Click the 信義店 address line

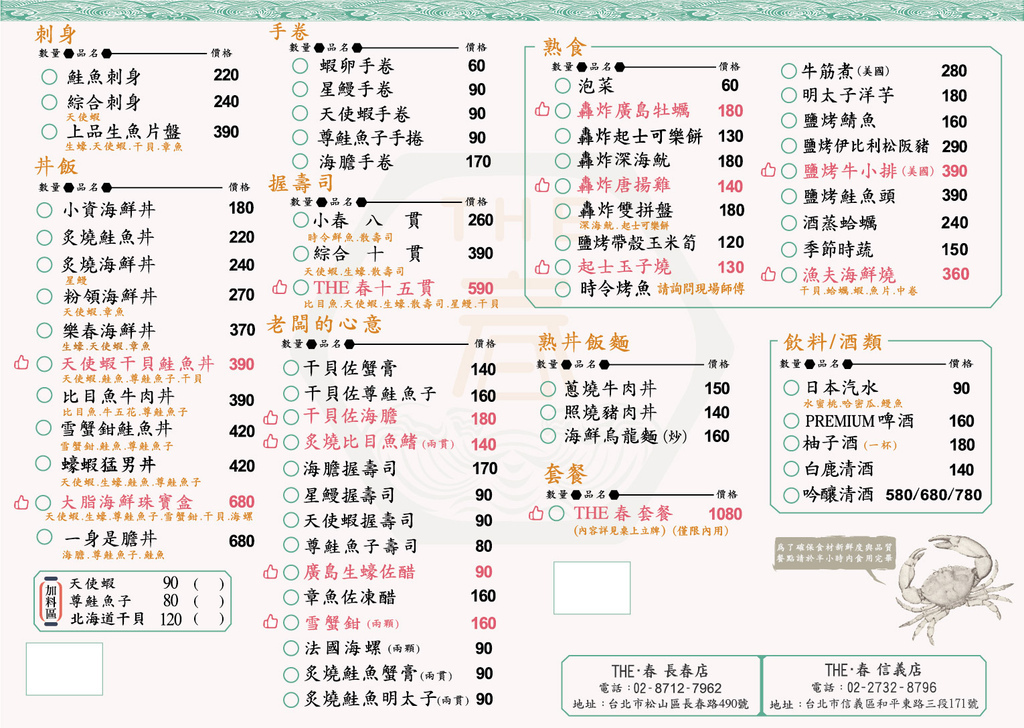(x=874, y=704)
